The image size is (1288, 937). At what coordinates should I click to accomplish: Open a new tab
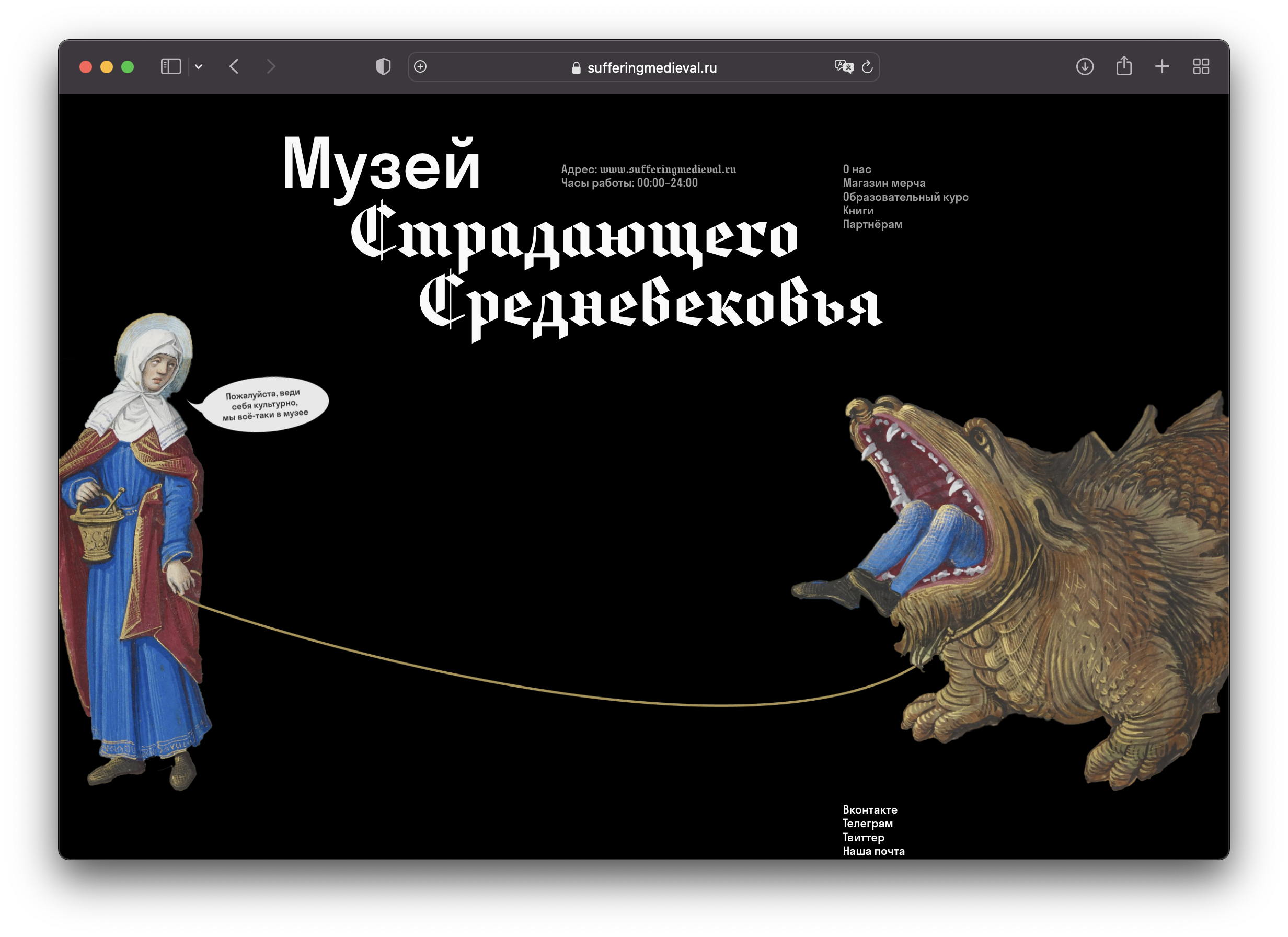tap(1162, 67)
